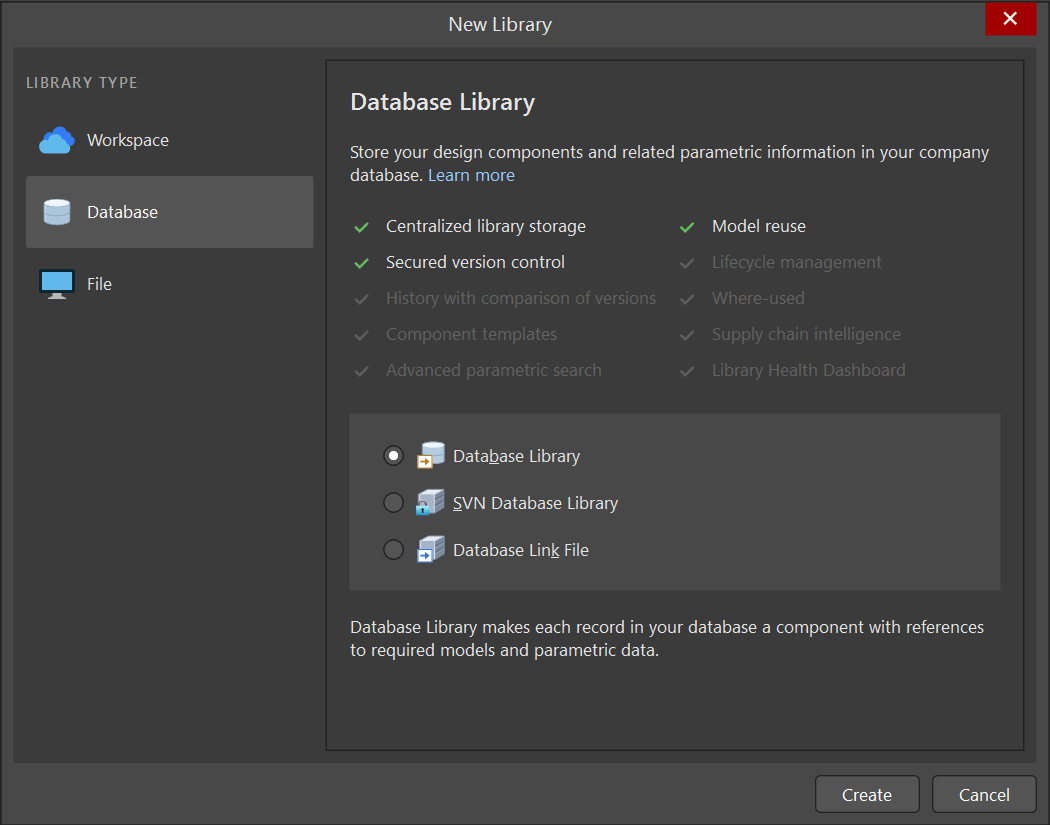Close the New Library dialog
Image resolution: width=1050 pixels, height=825 pixels.
point(1010,19)
